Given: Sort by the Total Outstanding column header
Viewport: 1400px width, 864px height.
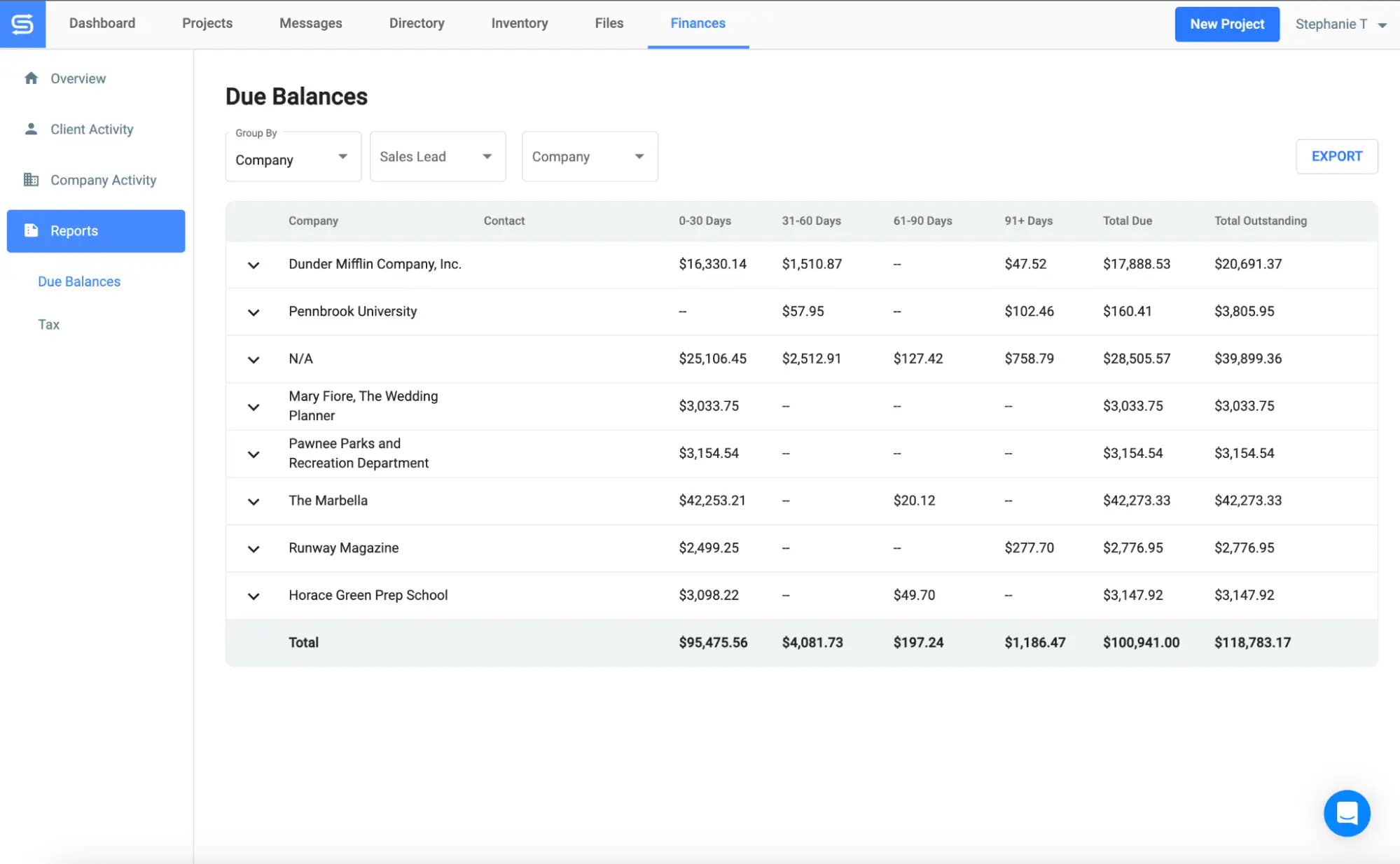Looking at the screenshot, I should tap(1260, 221).
